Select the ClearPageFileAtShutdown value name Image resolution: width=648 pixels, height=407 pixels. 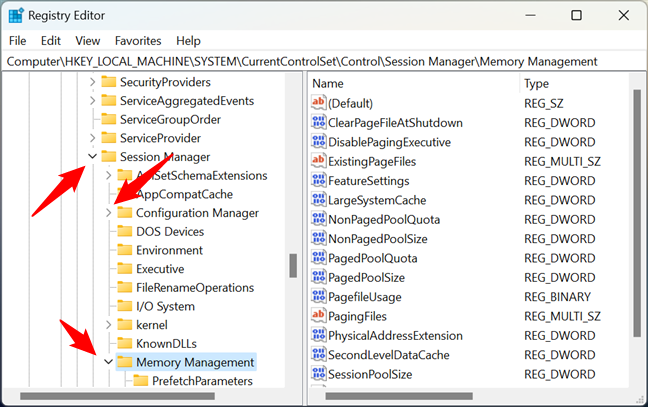(x=395, y=123)
